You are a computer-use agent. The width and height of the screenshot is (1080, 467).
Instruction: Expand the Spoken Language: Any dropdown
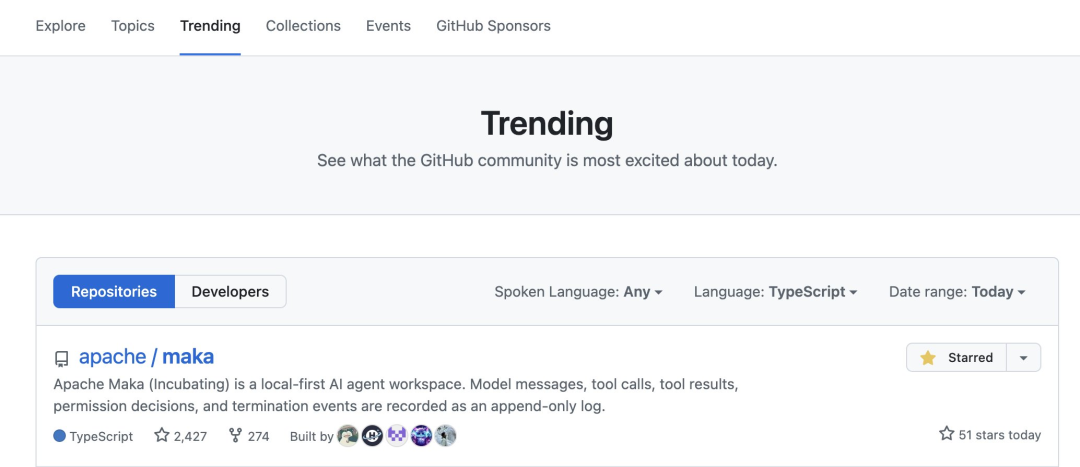[579, 291]
